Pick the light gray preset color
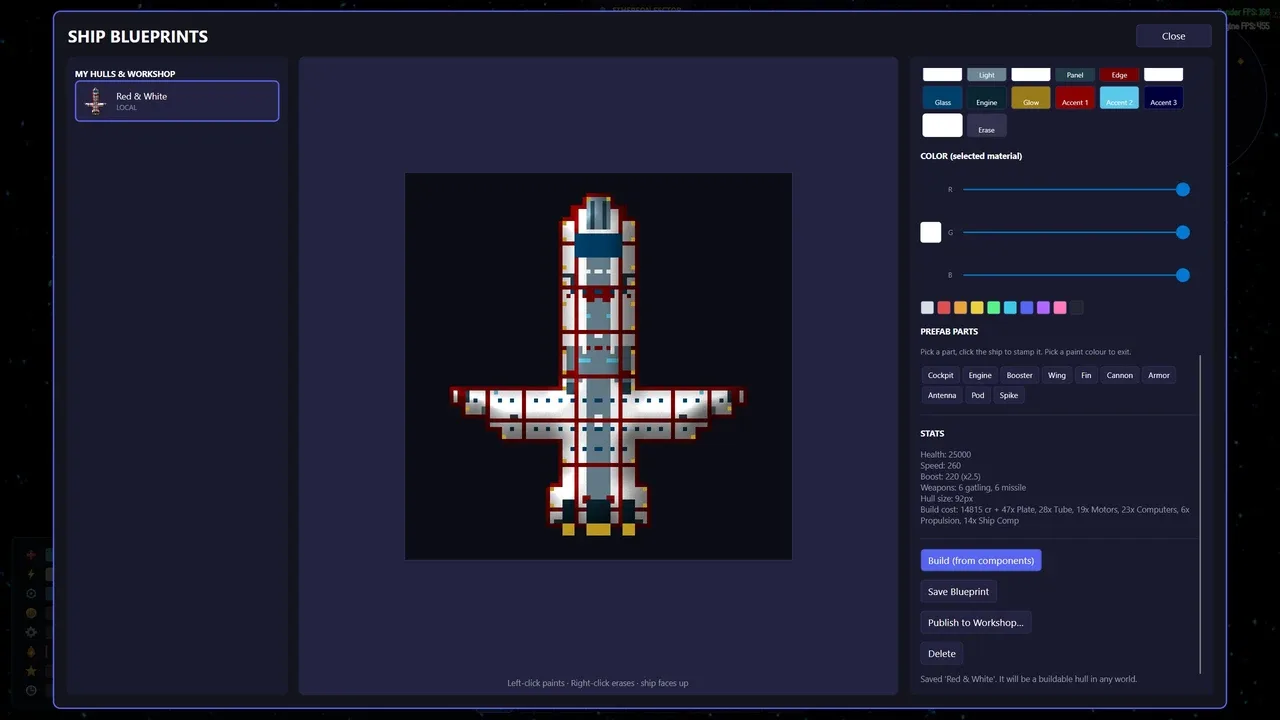The width and height of the screenshot is (1280, 720). pos(927,308)
